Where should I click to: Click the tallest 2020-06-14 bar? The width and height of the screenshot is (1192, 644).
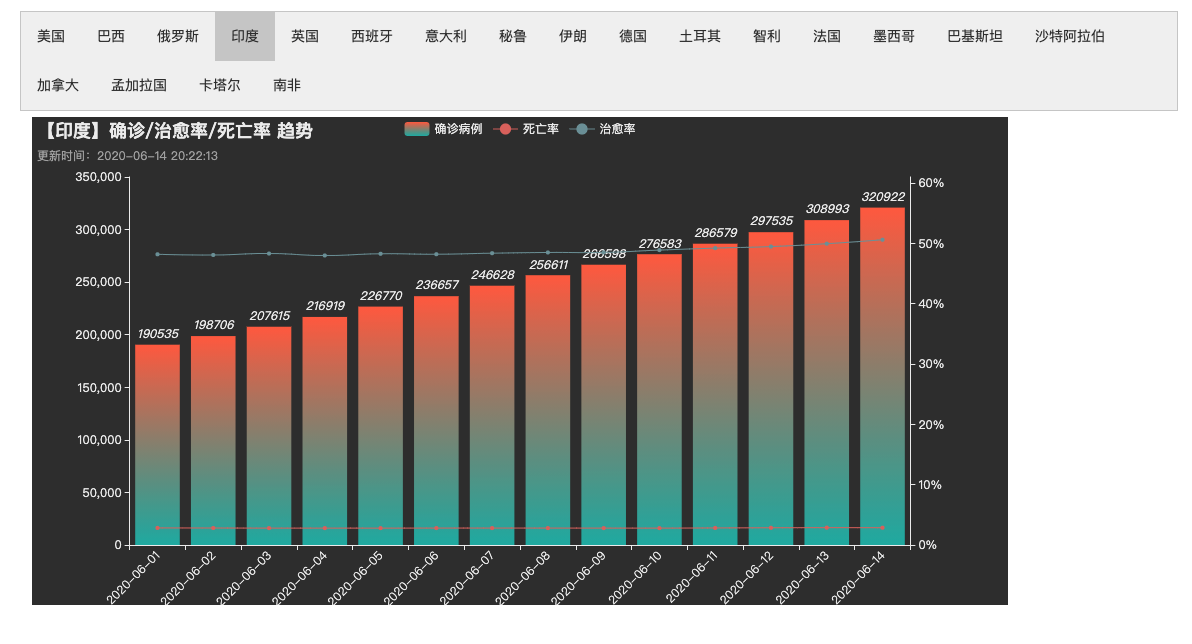[x=880, y=380]
